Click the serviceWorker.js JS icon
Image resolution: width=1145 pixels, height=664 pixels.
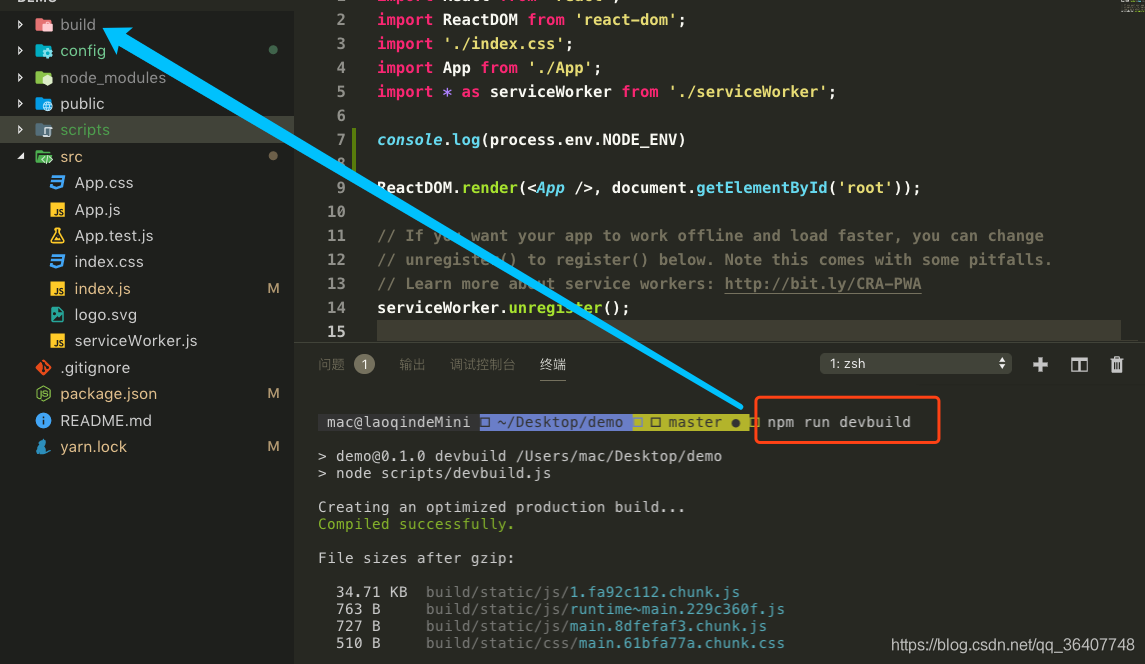coord(57,341)
